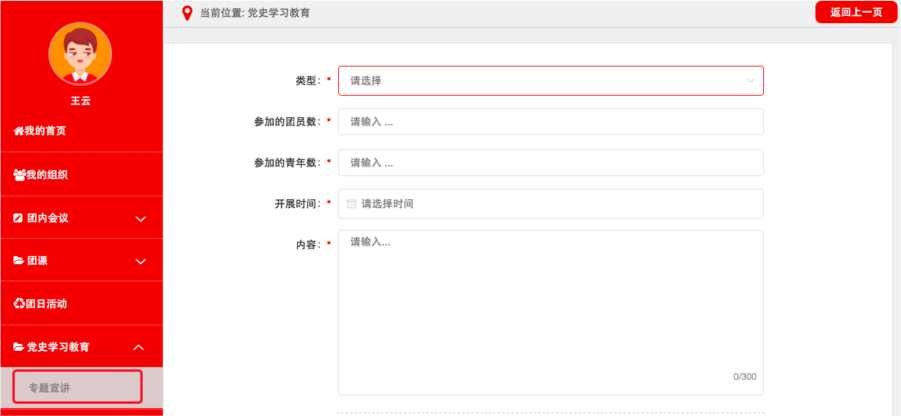901x416 pixels.
Task: Click the home icon beside 我的首页
Action: click(x=17, y=131)
